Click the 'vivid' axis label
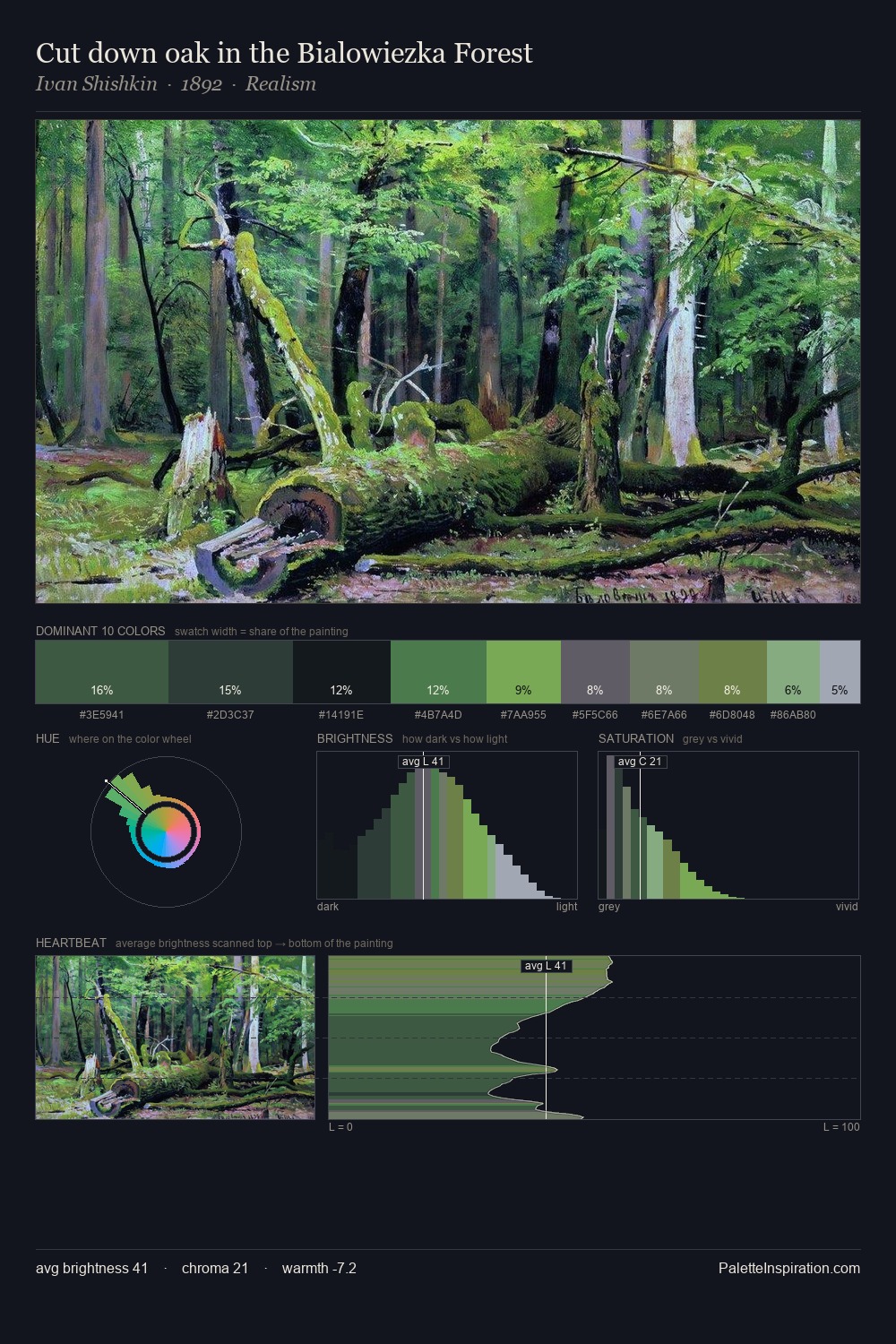 847,907
